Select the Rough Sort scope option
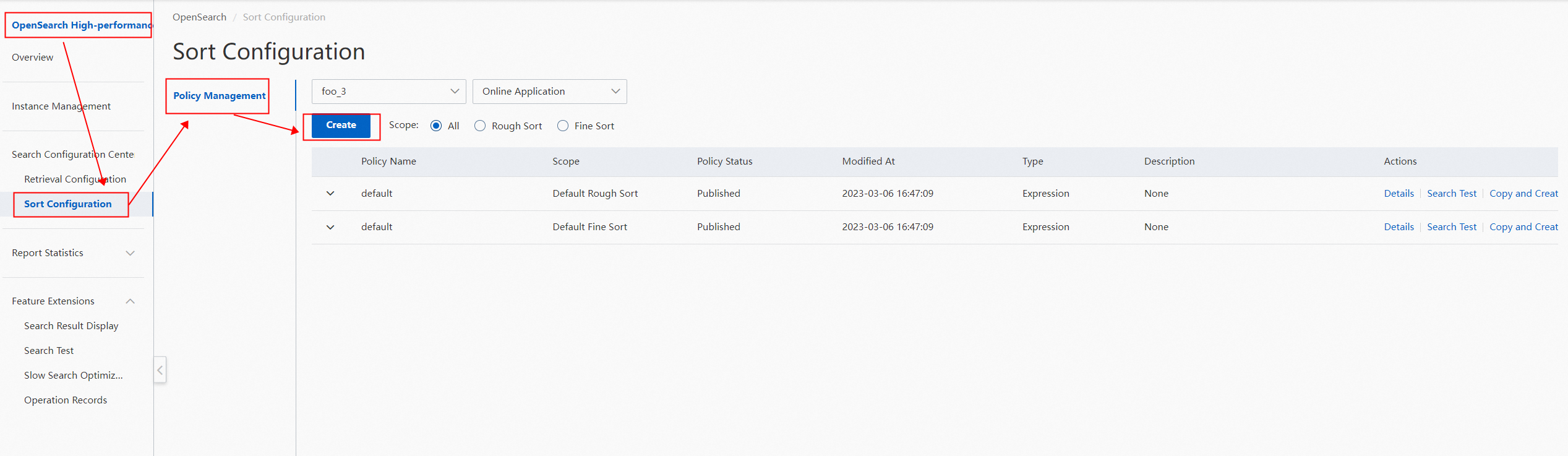Image resolution: width=1568 pixels, height=456 pixels. (x=480, y=126)
